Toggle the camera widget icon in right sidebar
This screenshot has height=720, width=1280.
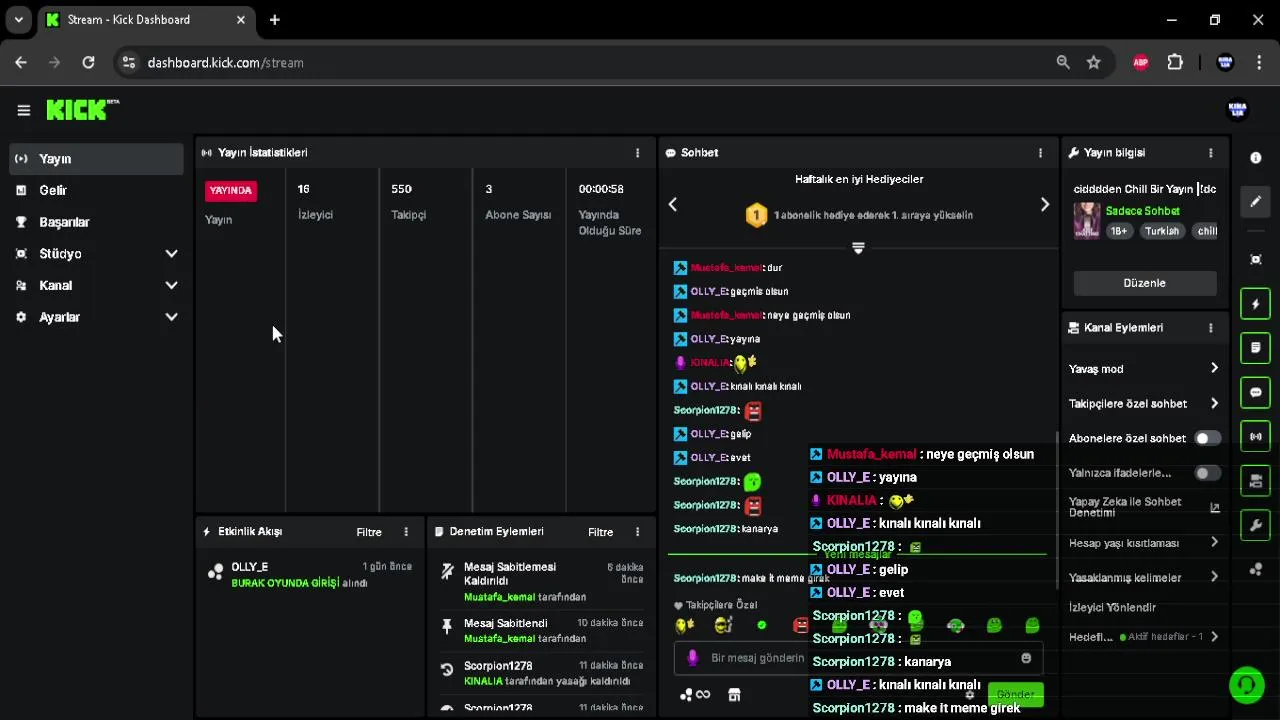coord(1256,481)
